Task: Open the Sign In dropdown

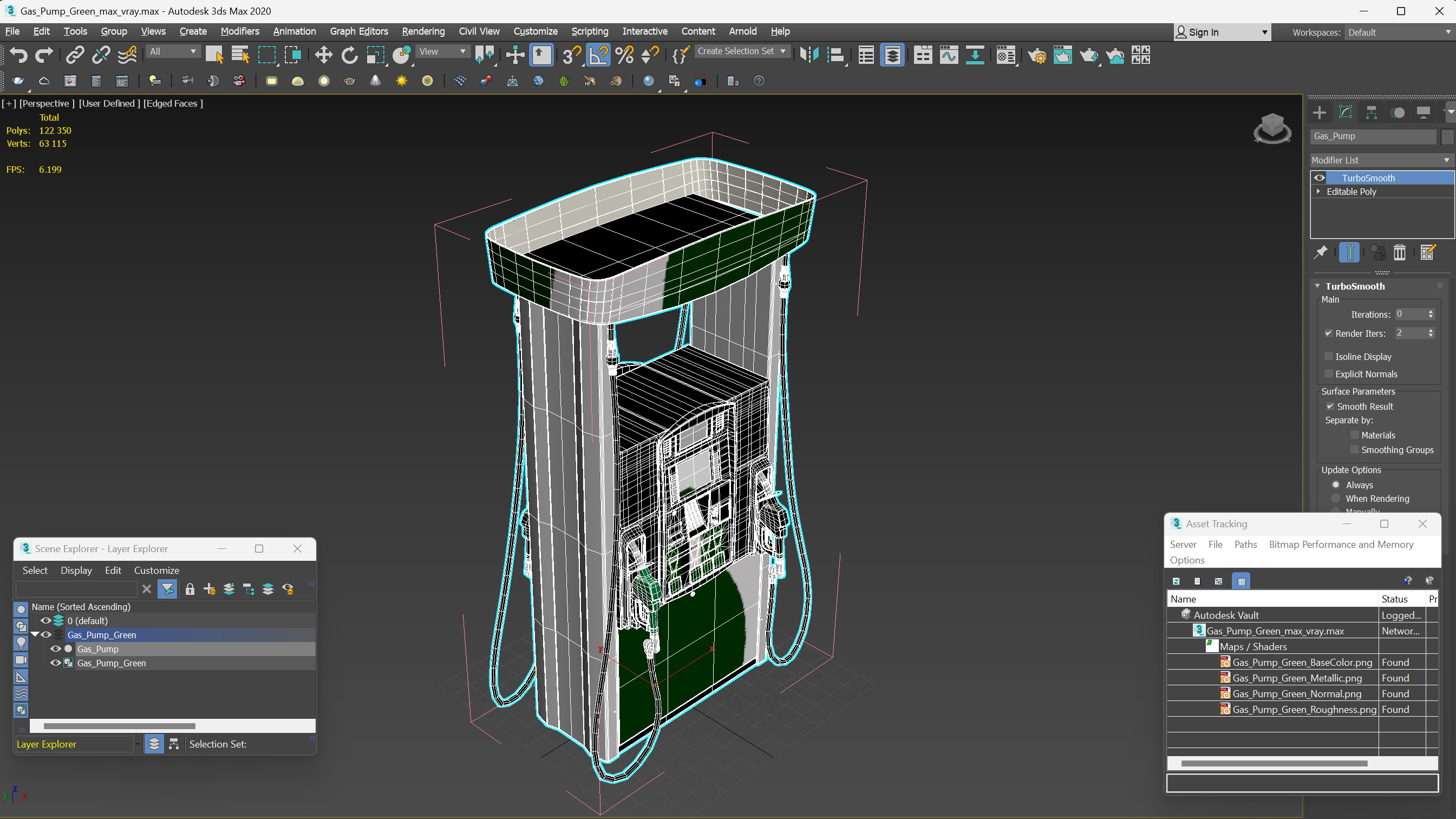Action: tap(1222, 33)
